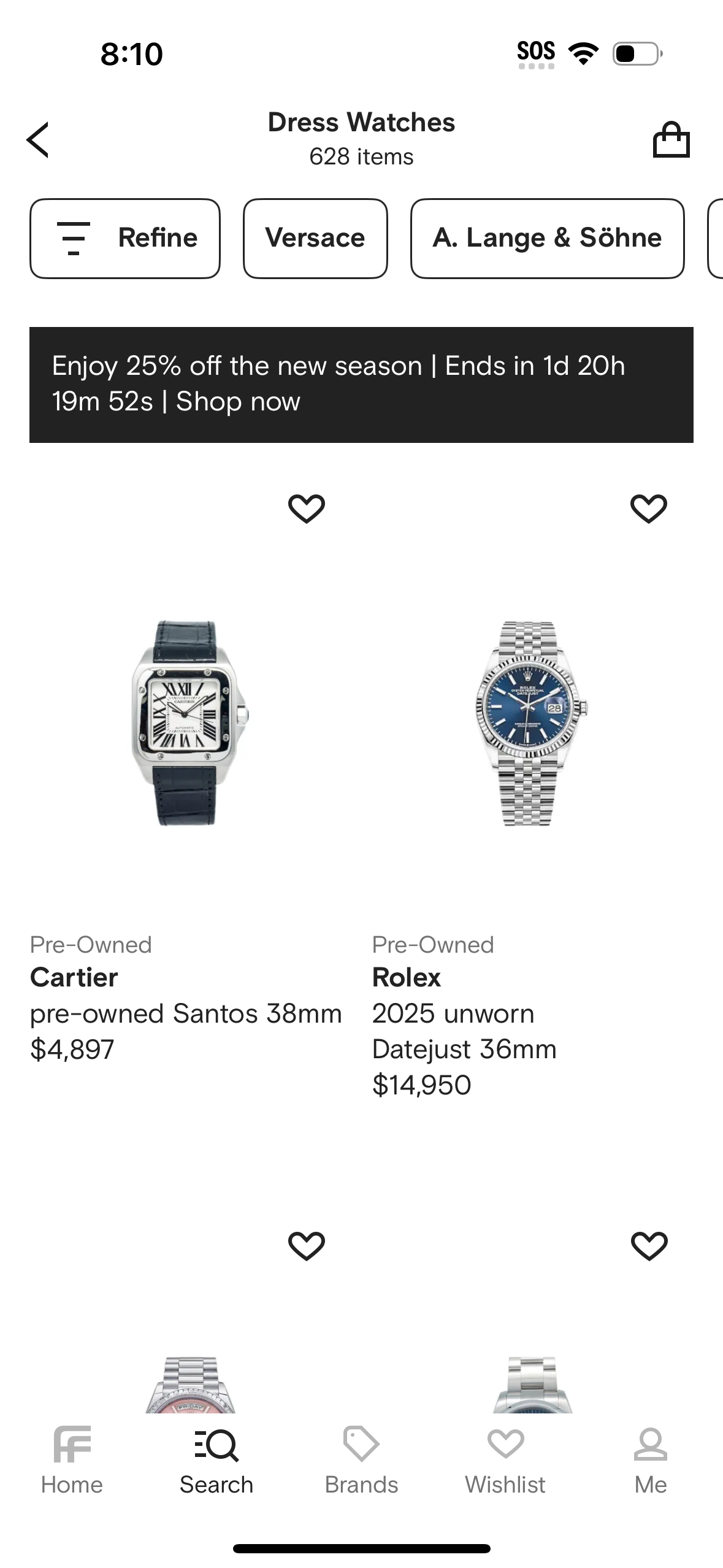Open the shopping bag
The width and height of the screenshot is (723, 1568).
tap(671, 140)
